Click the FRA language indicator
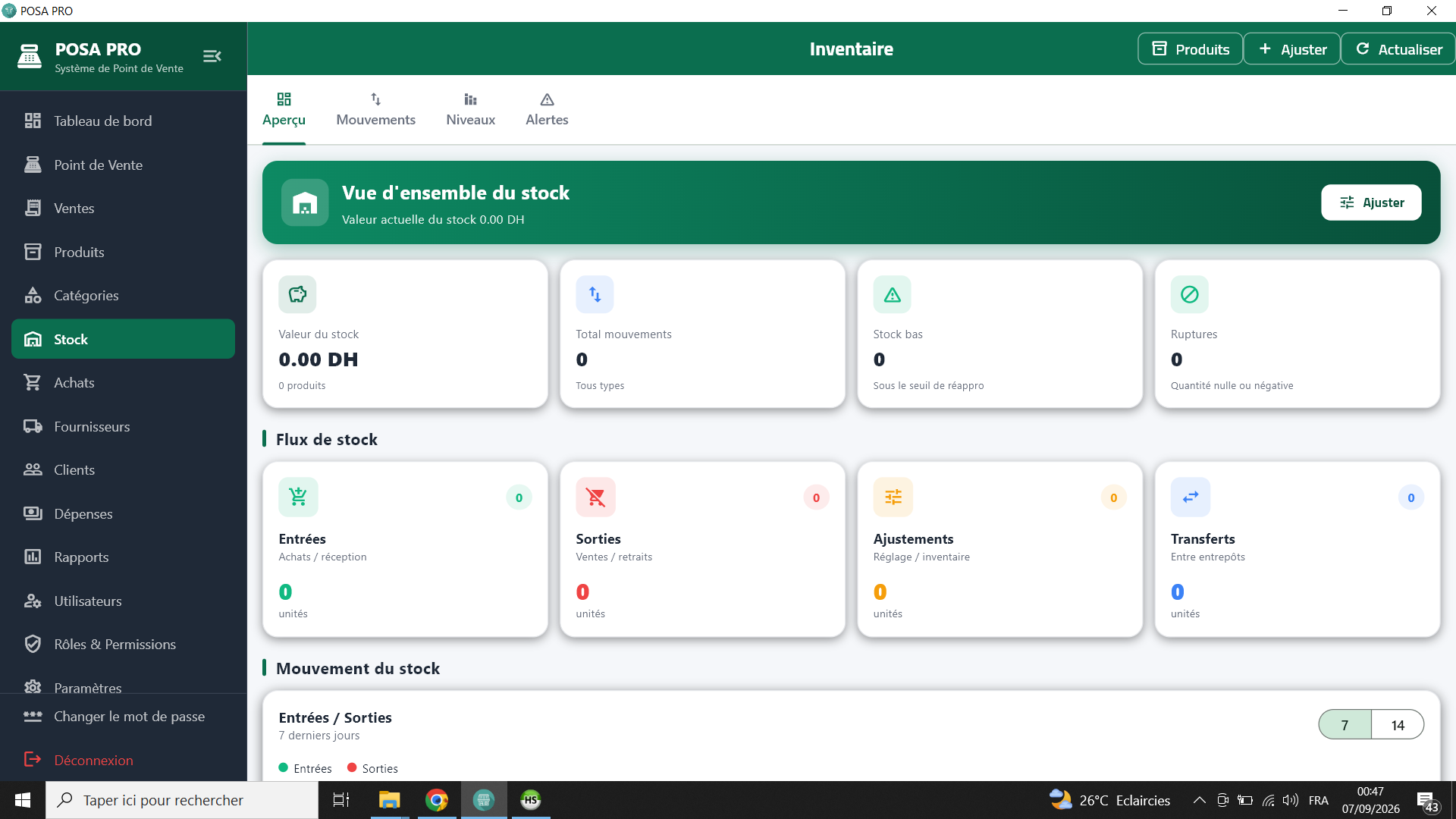The width and height of the screenshot is (1456, 819). tap(1319, 800)
